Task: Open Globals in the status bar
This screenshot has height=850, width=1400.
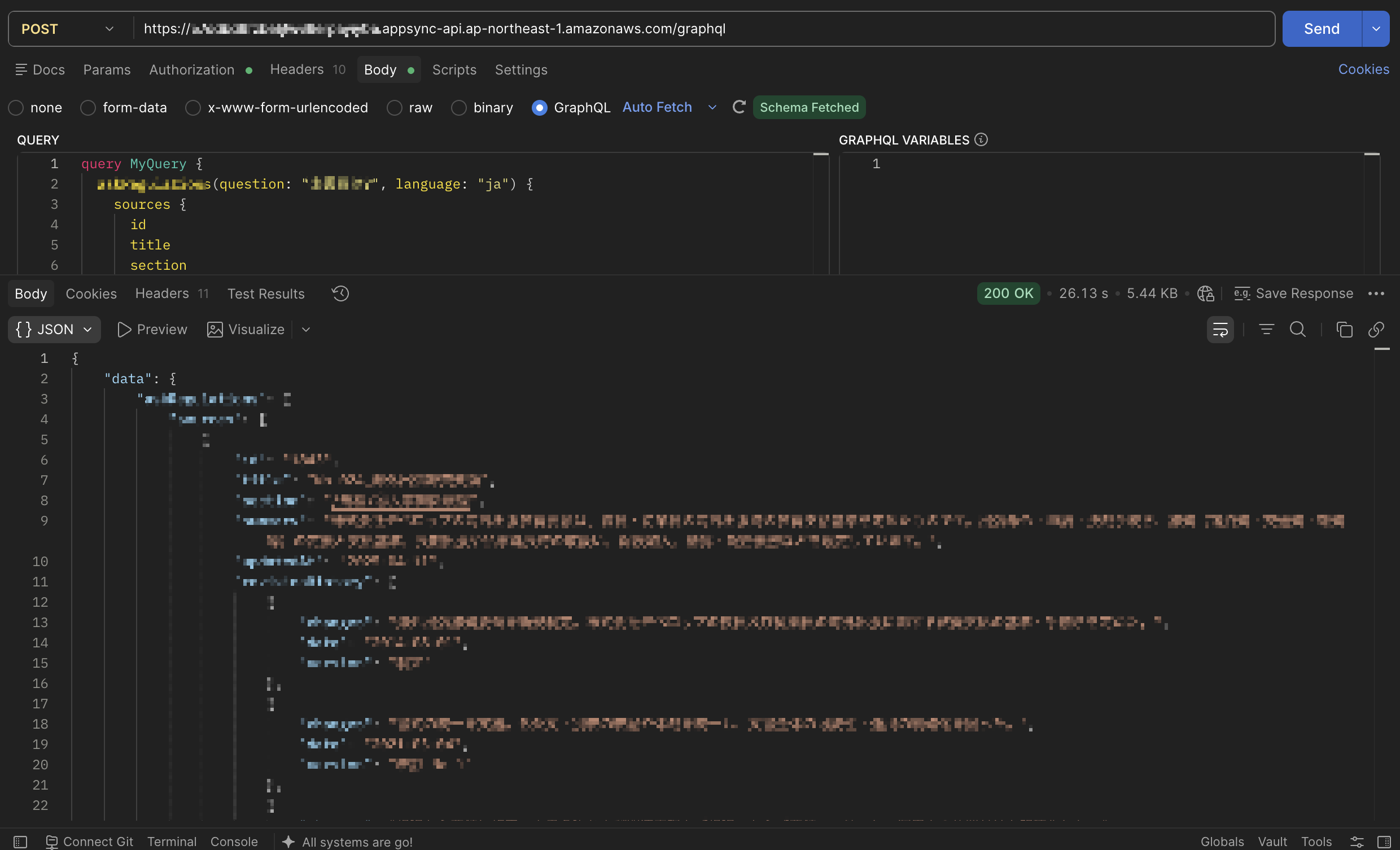Action: click(1222, 842)
